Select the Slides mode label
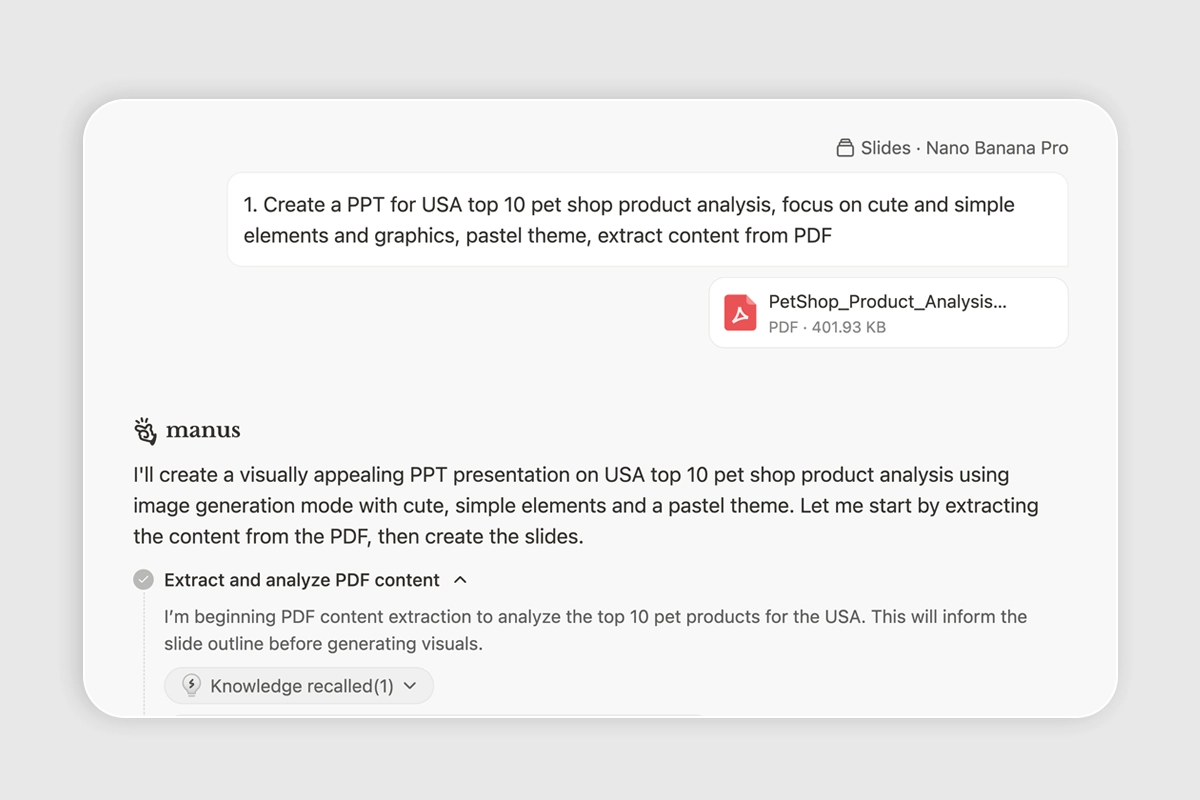The width and height of the screenshot is (1200, 800). (884, 147)
